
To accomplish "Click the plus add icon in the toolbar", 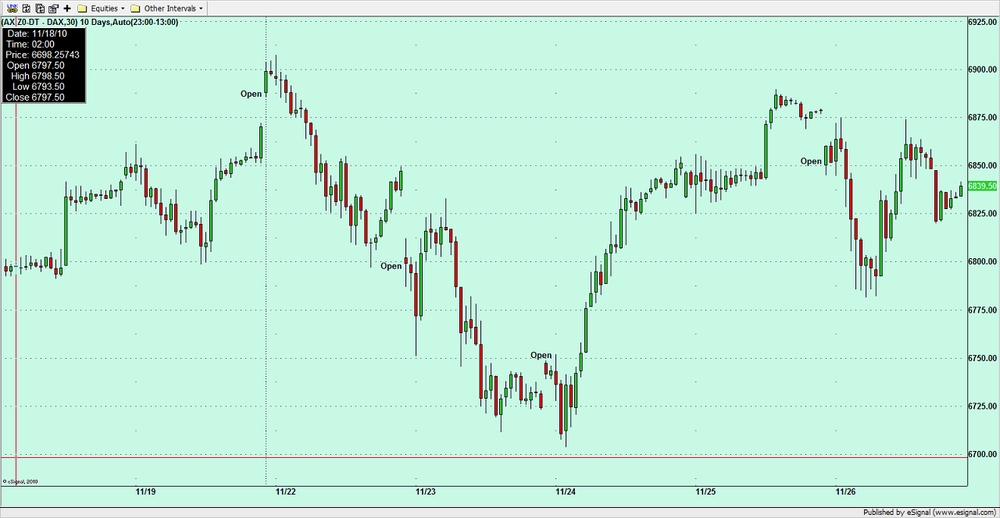I will point(67,8).
